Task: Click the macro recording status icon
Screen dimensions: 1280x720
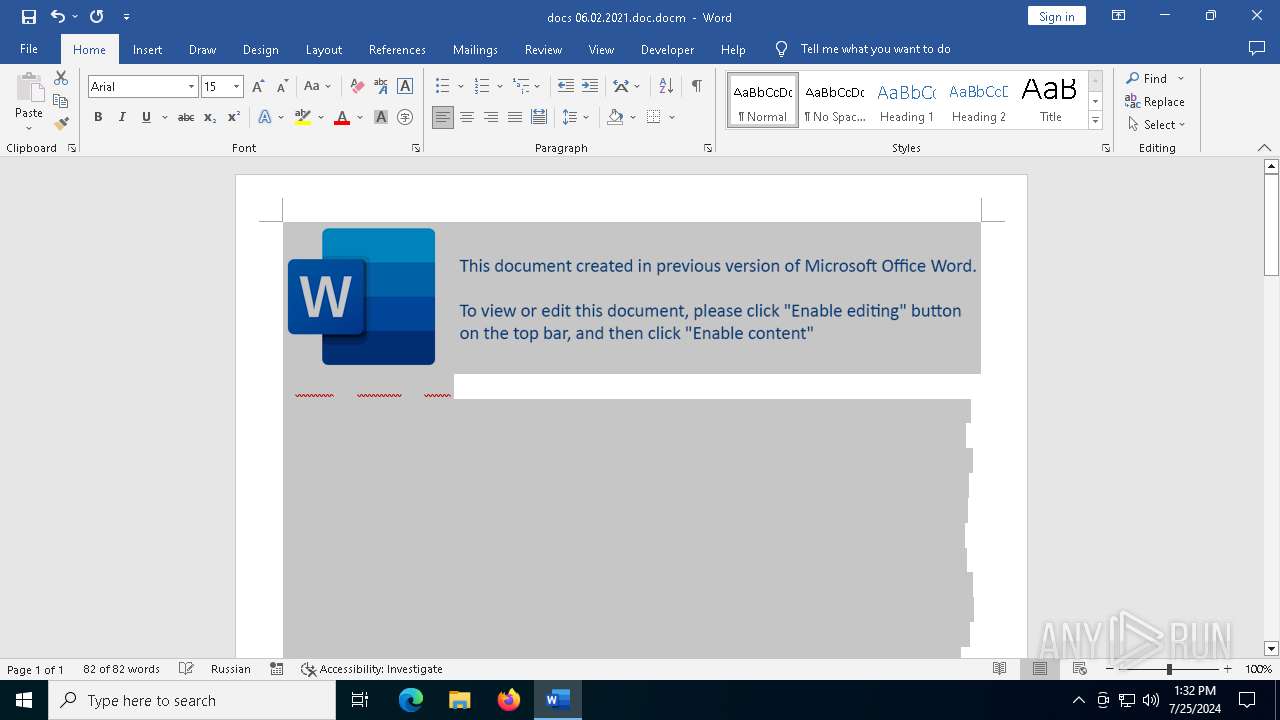Action: (277, 669)
